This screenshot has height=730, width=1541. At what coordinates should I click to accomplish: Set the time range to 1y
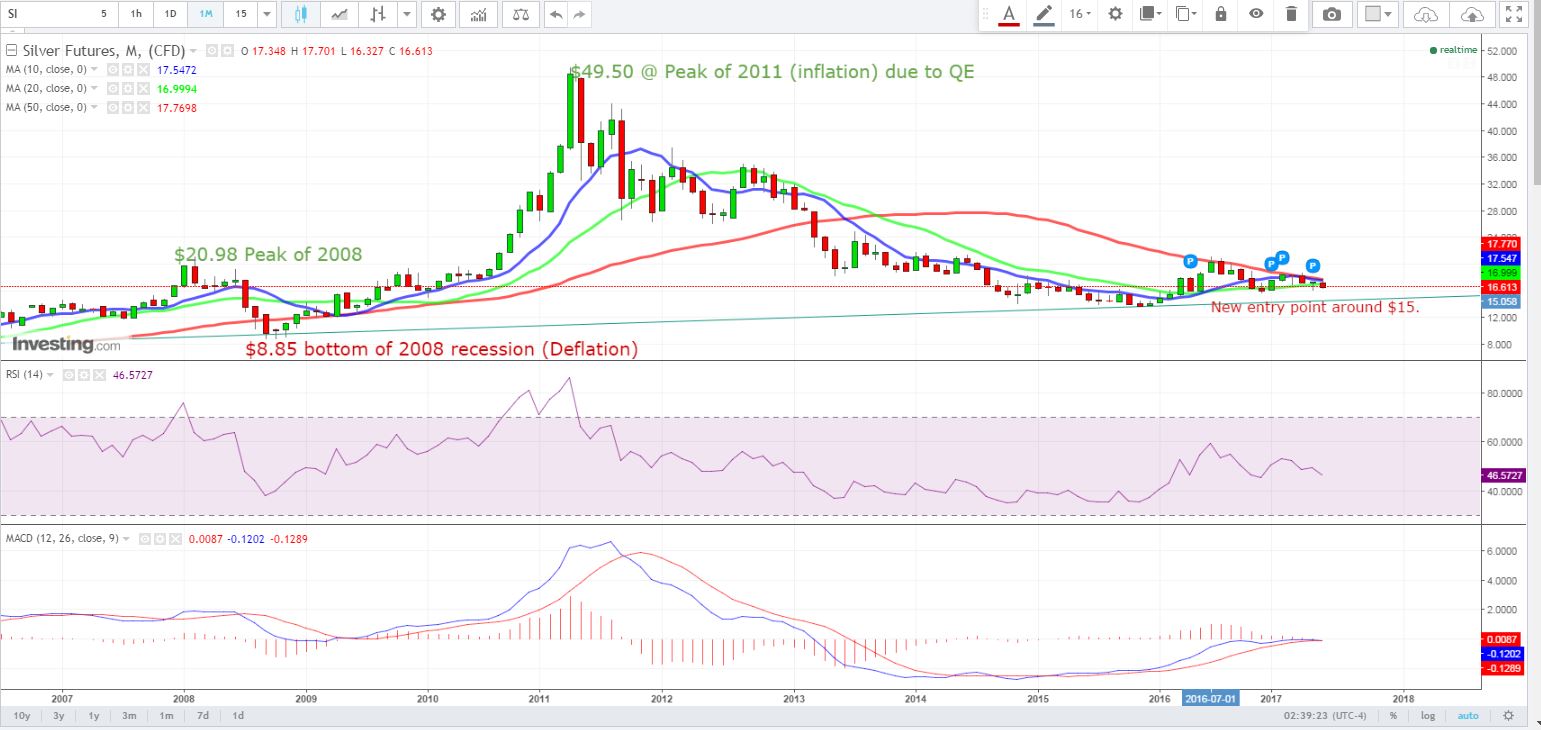[94, 716]
